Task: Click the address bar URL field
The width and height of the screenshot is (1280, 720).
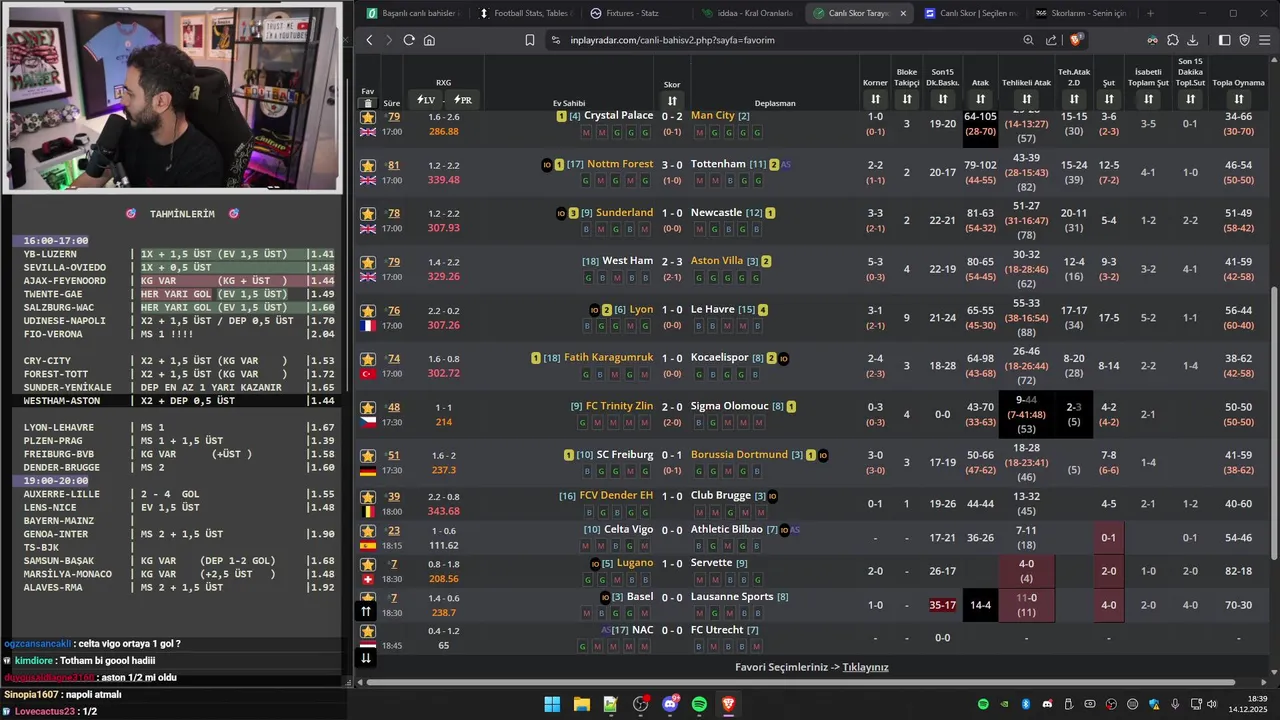Action: pos(780,40)
